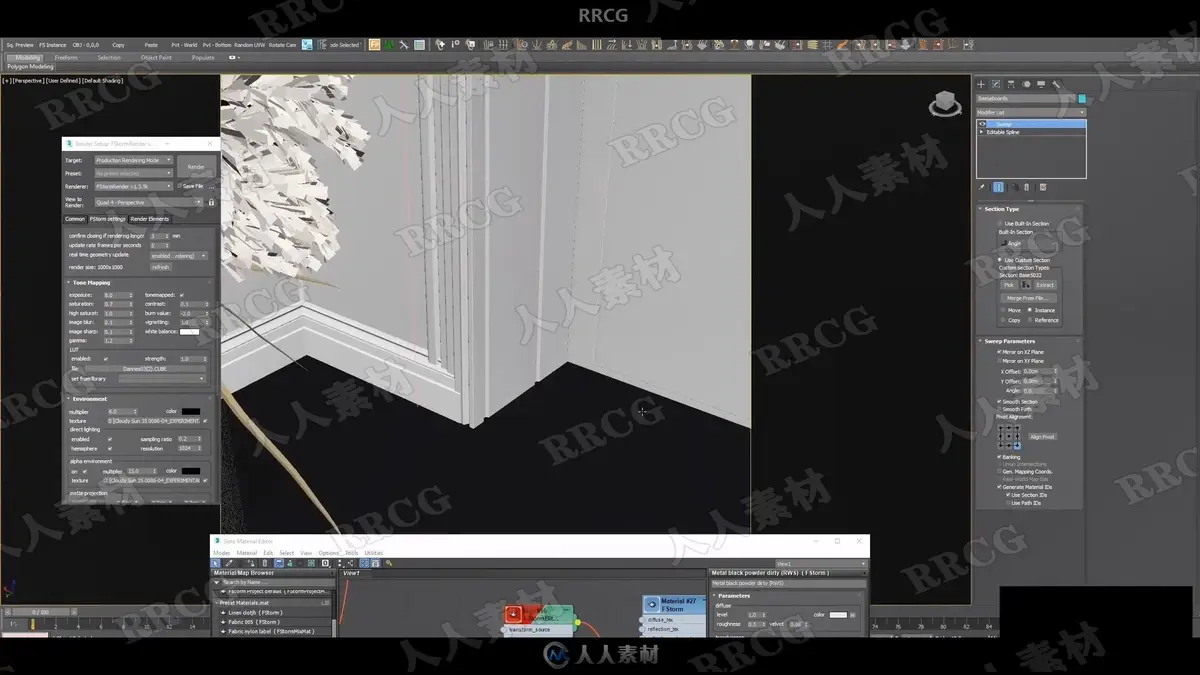This screenshot has height=675, width=1200.
Task: Click the diffuse color swatch in material
Action: click(838, 615)
